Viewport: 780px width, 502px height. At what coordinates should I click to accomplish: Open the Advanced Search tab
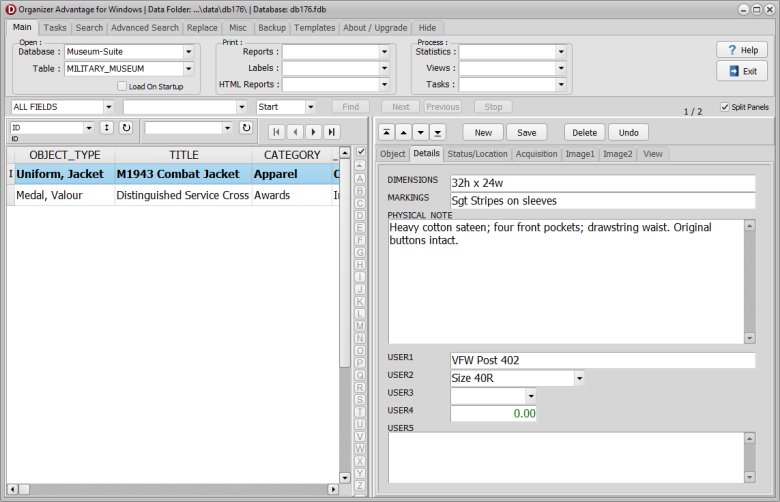[145, 28]
